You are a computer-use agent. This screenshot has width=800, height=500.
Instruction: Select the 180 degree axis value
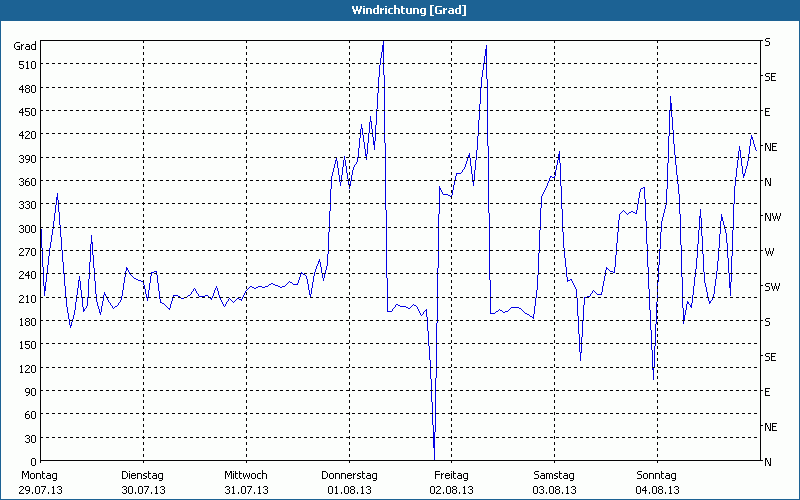point(27,322)
